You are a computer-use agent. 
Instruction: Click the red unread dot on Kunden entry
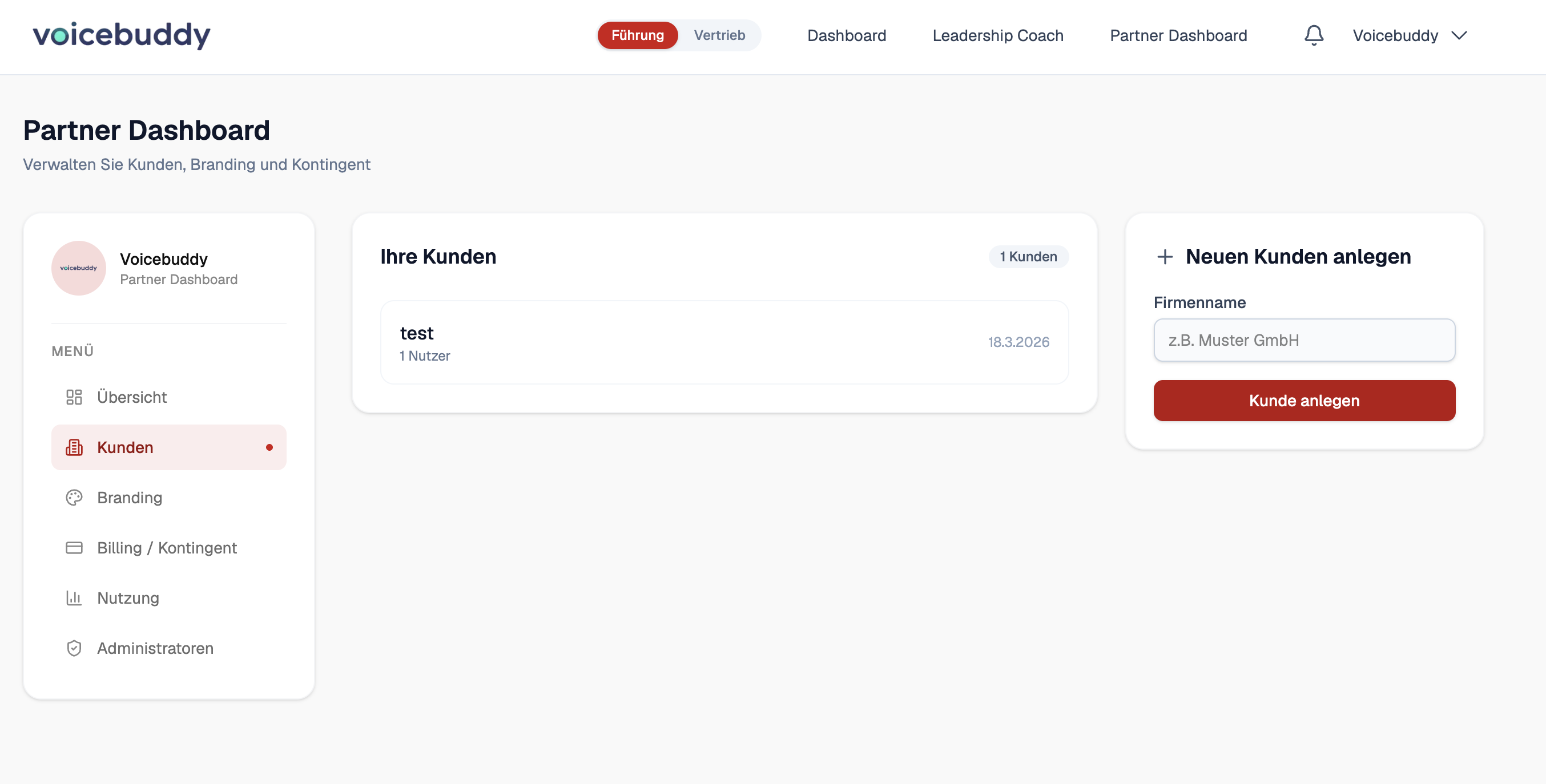click(269, 447)
